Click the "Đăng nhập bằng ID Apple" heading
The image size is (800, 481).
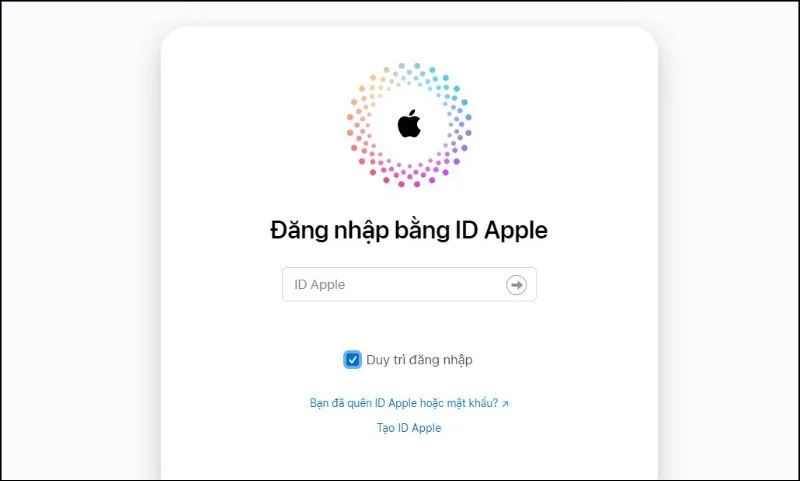pos(409,231)
